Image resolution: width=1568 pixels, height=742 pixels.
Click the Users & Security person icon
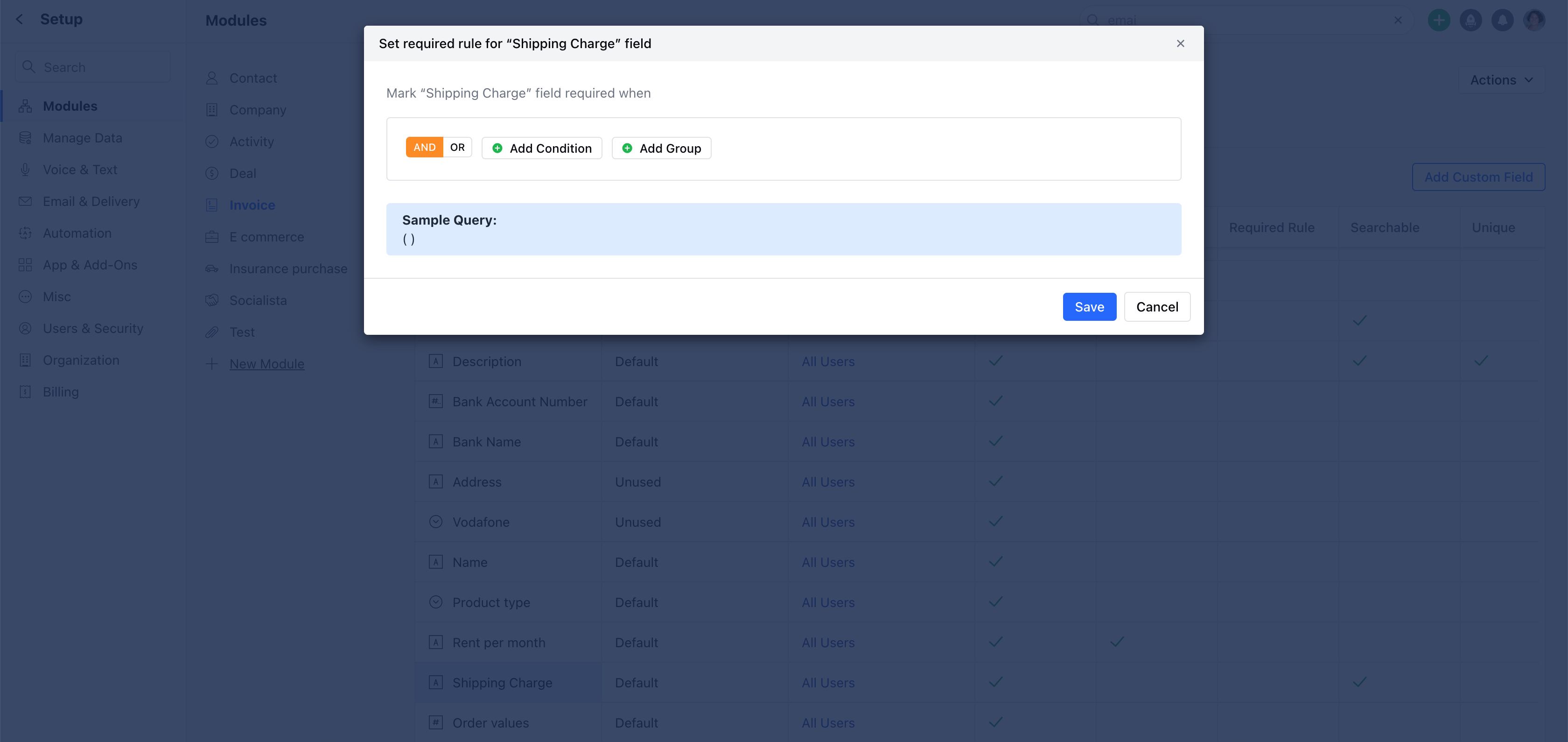pos(25,328)
